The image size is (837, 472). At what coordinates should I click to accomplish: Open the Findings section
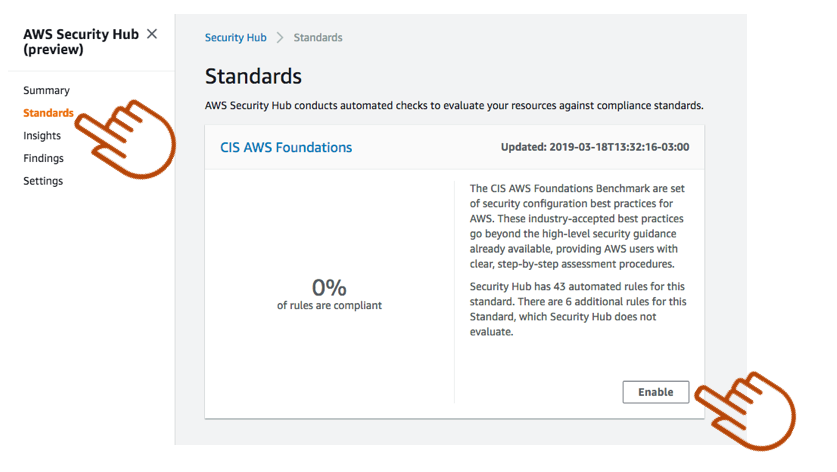[x=43, y=158]
